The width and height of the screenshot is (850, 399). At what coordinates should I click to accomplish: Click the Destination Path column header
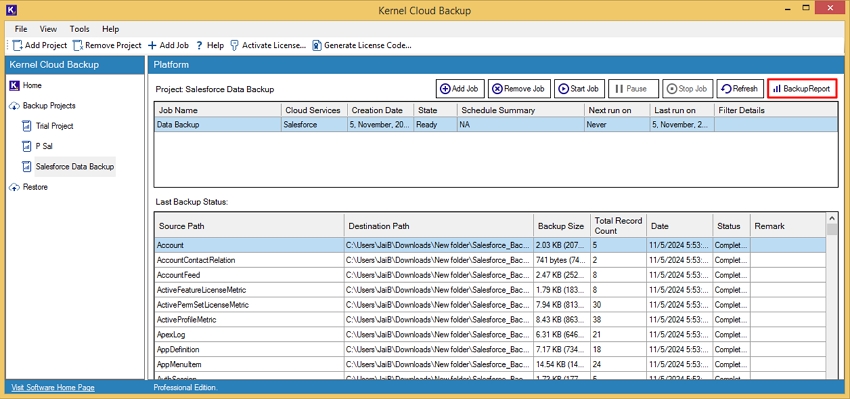(439, 226)
